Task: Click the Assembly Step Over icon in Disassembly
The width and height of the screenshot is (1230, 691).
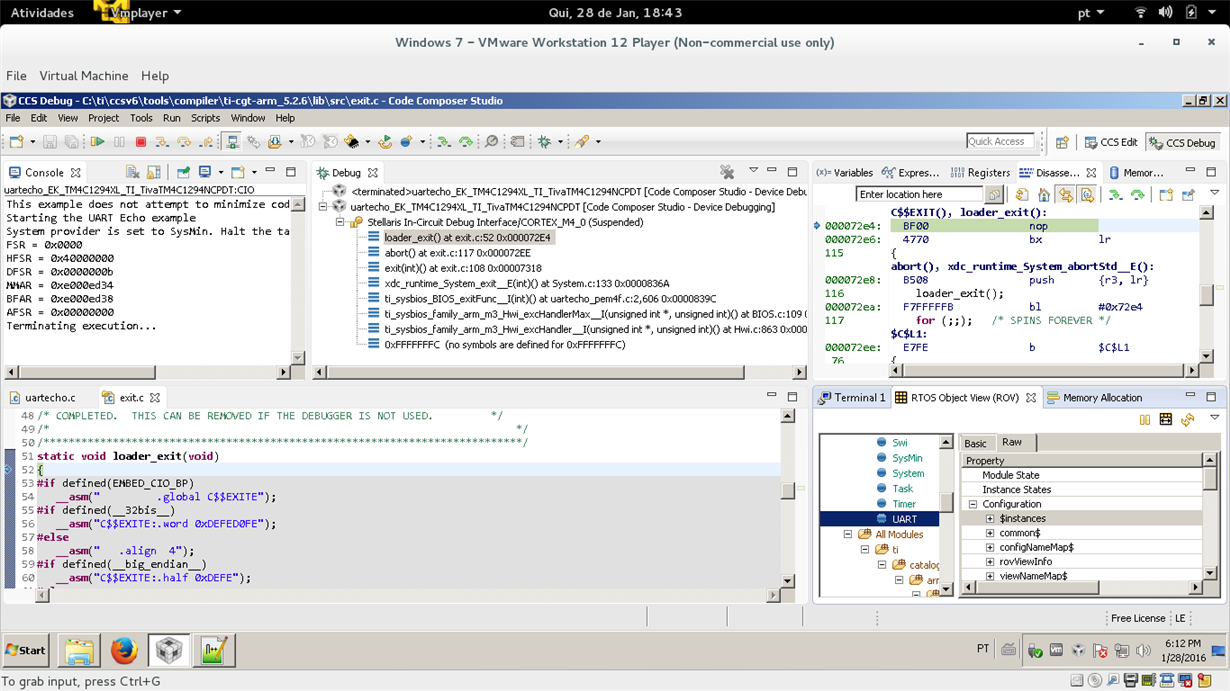Action: coord(1137,194)
